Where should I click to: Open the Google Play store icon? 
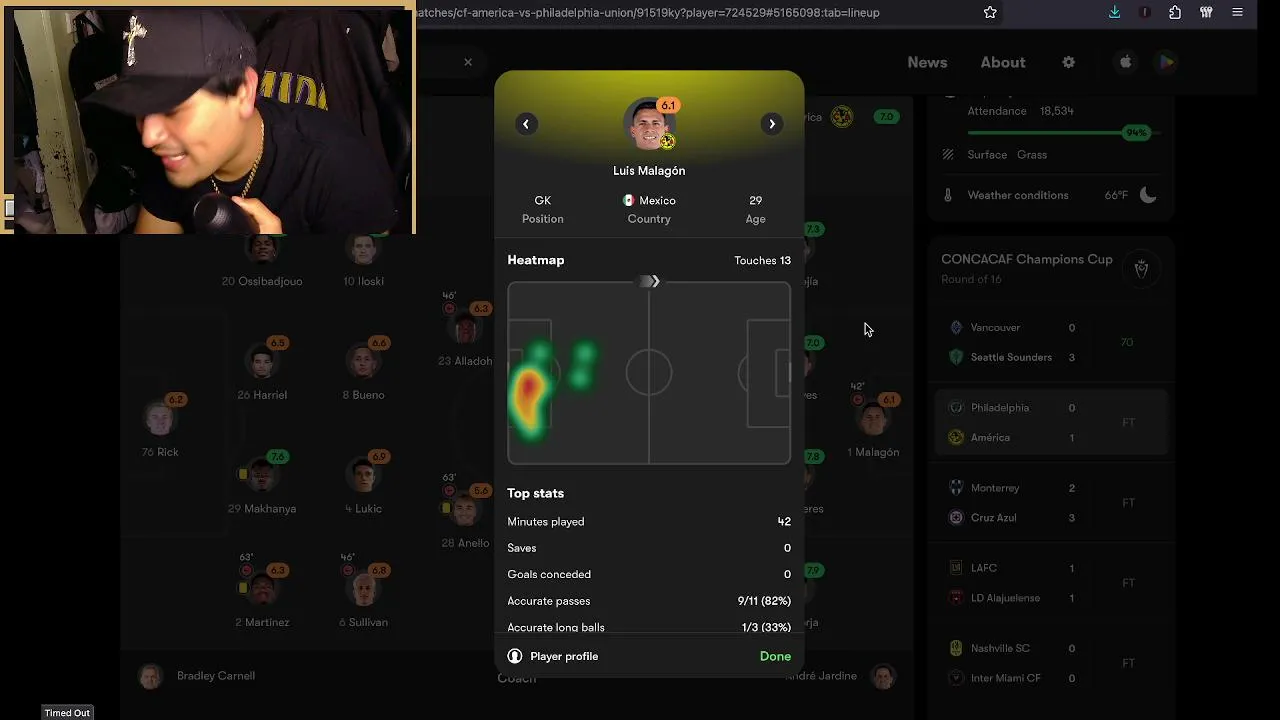click(x=1166, y=62)
